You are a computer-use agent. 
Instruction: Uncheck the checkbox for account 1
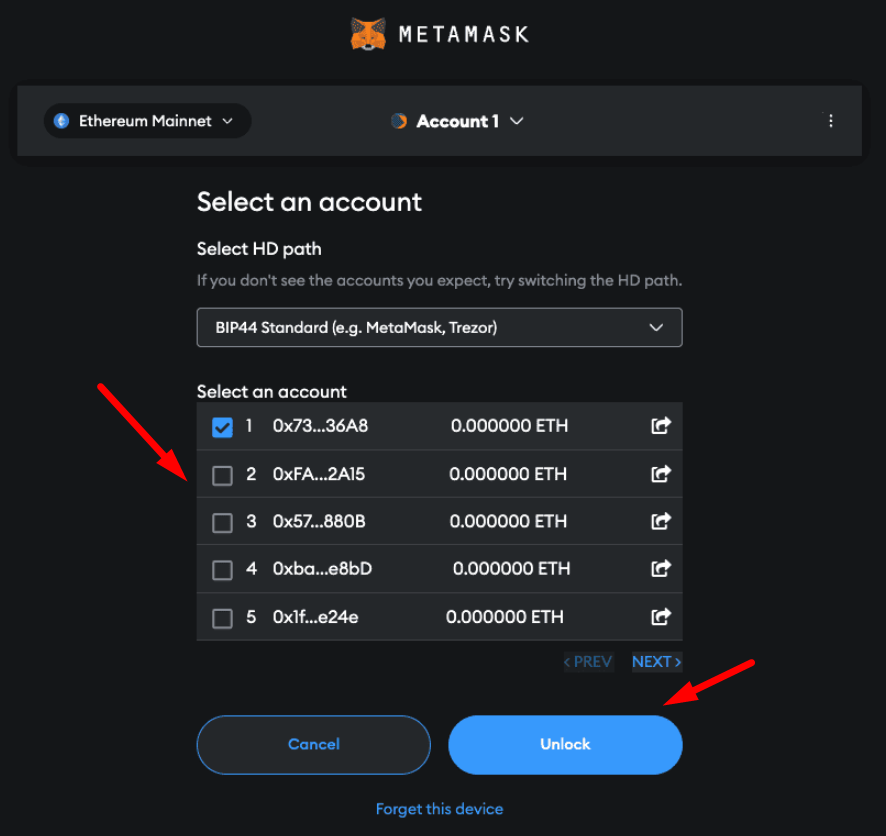(x=222, y=427)
